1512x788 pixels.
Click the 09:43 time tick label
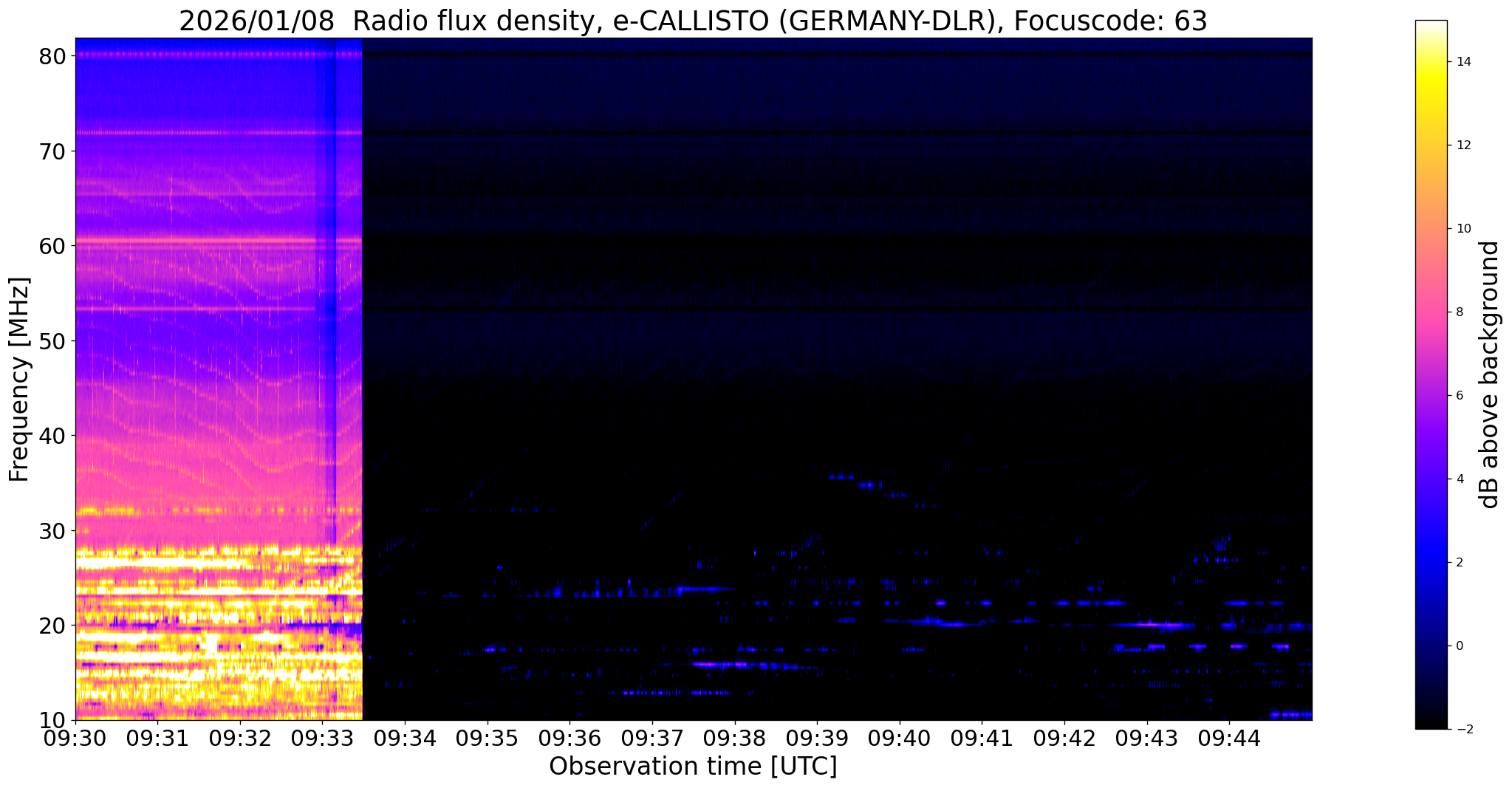coord(1146,738)
